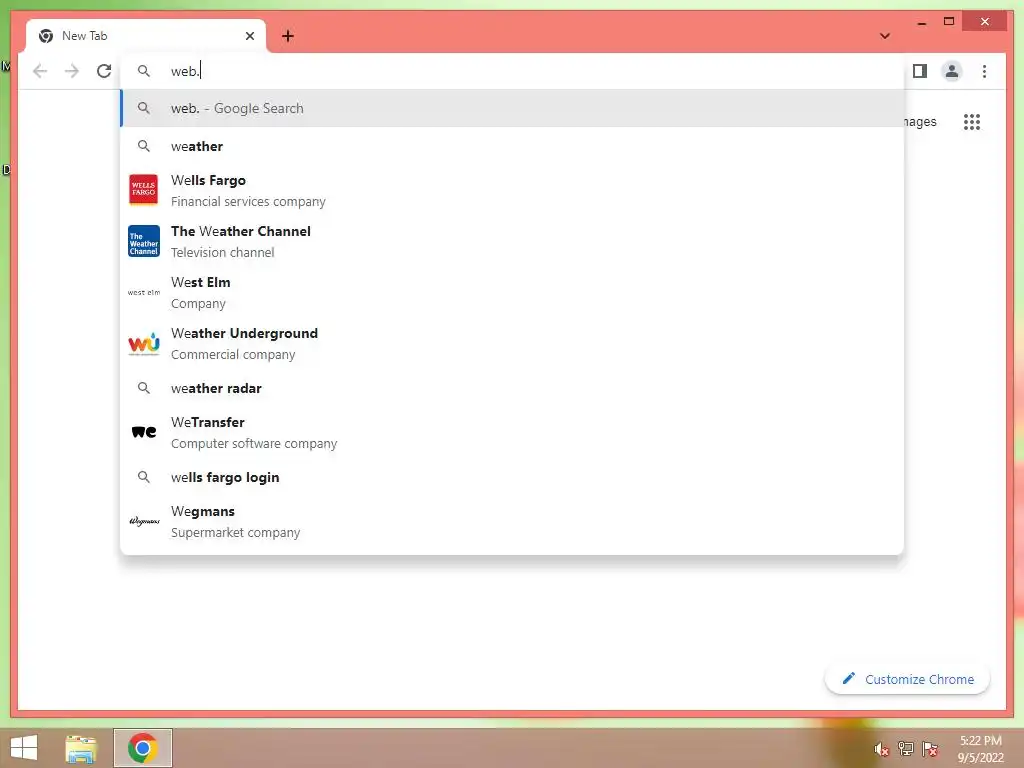This screenshot has width=1024, height=768.
Task: Open File Explorer from the taskbar
Action: (x=81, y=748)
